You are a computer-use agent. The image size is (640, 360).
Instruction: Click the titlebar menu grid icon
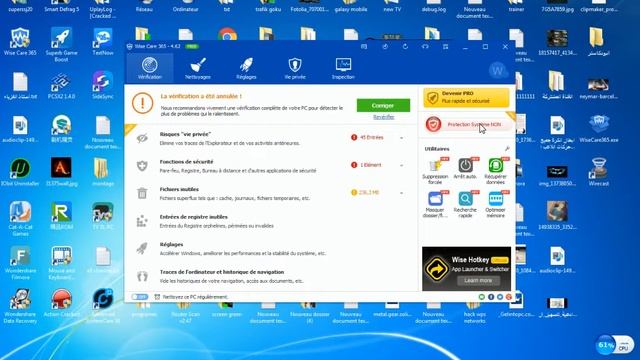coord(446,47)
